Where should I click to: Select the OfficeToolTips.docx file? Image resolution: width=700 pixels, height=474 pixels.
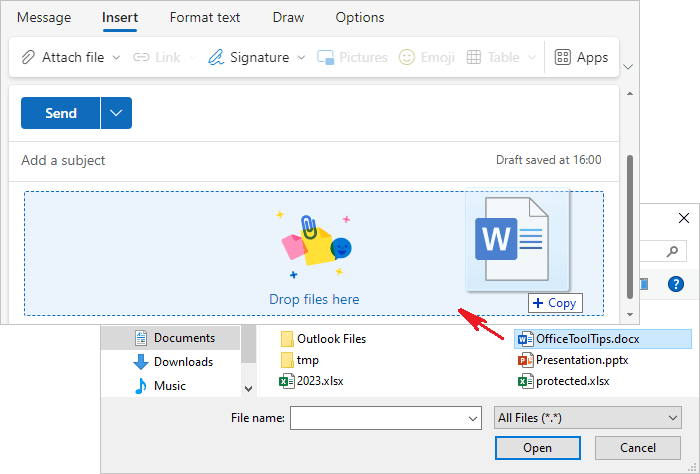(603, 339)
